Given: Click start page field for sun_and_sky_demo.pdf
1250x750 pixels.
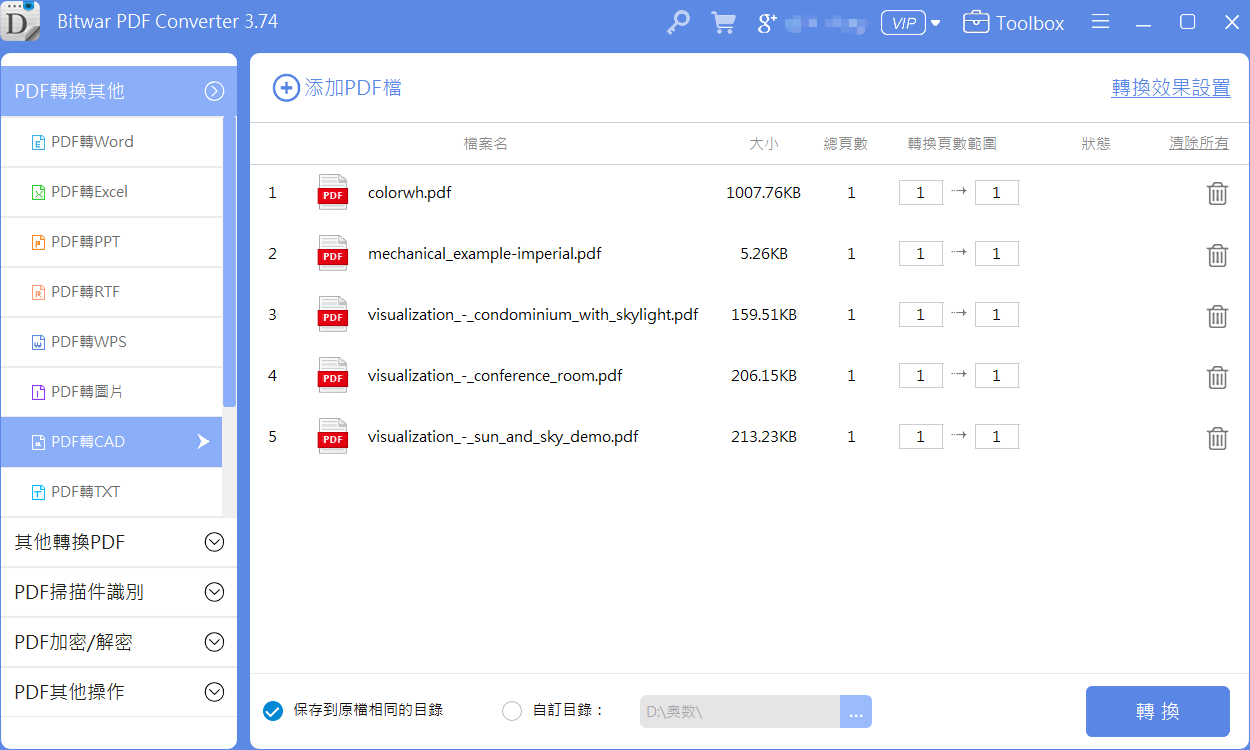Looking at the screenshot, I should 921,437.
